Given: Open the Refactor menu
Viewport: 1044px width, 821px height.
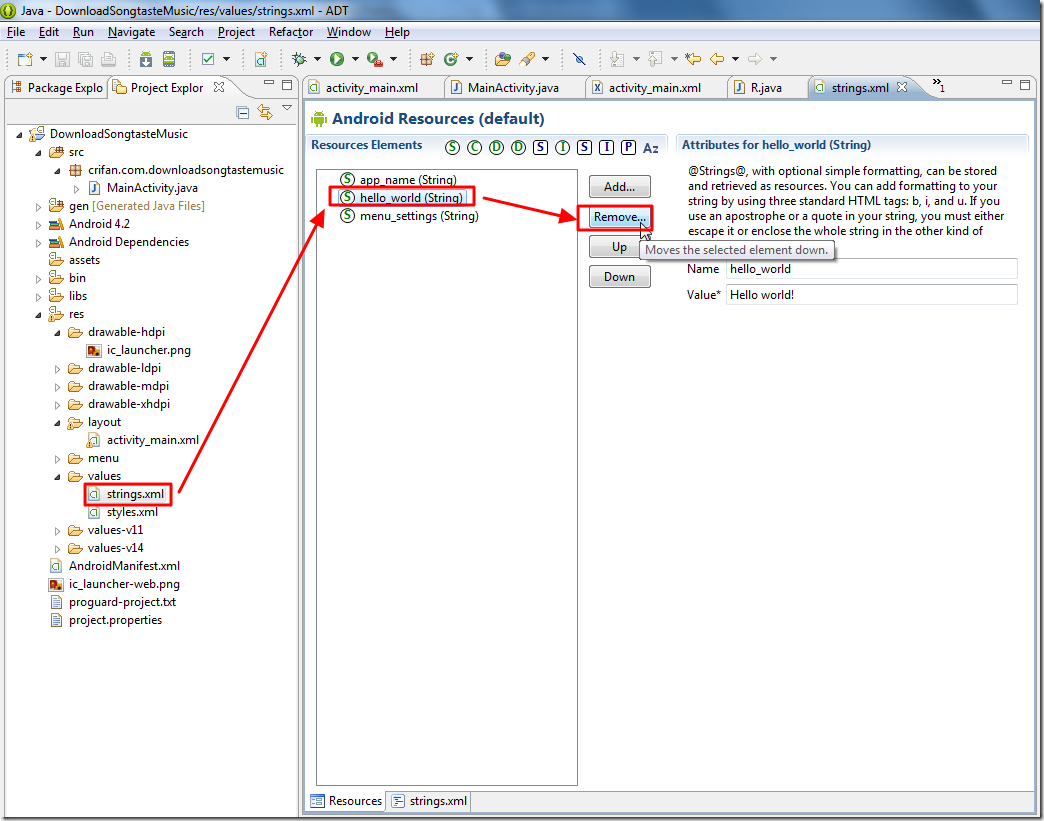Looking at the screenshot, I should 291,32.
